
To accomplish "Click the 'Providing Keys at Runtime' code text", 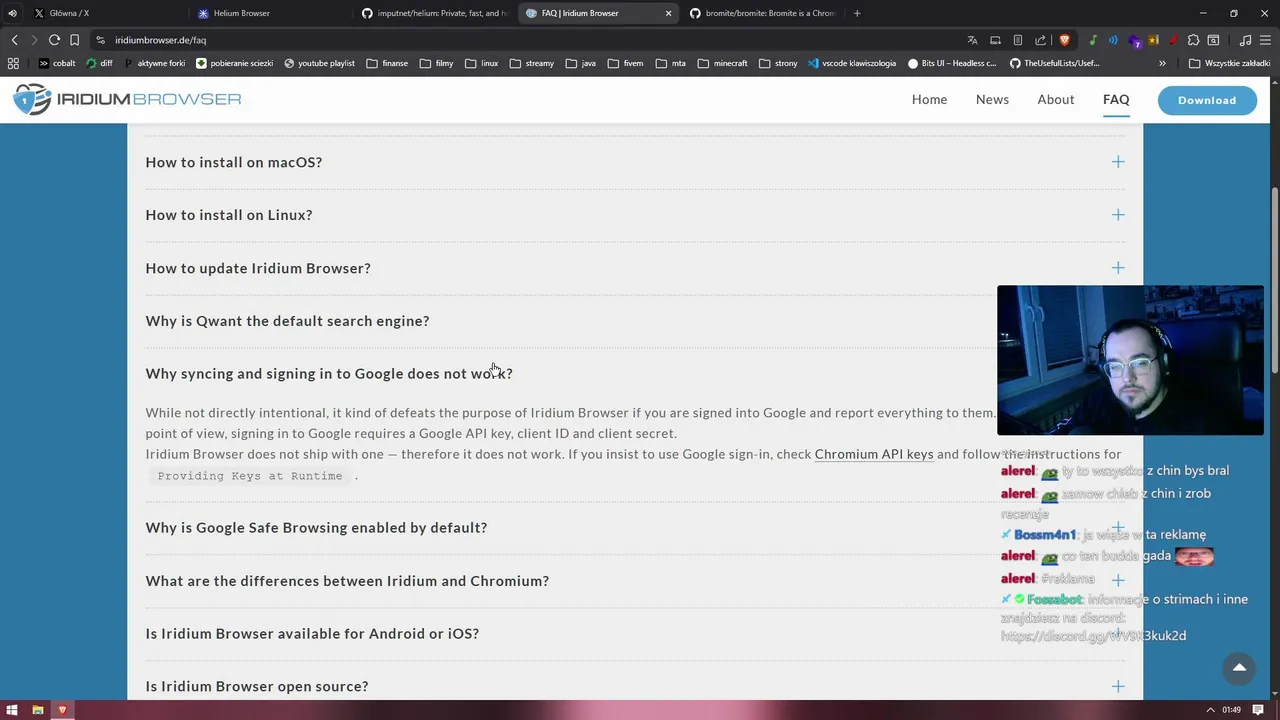I will (250, 476).
